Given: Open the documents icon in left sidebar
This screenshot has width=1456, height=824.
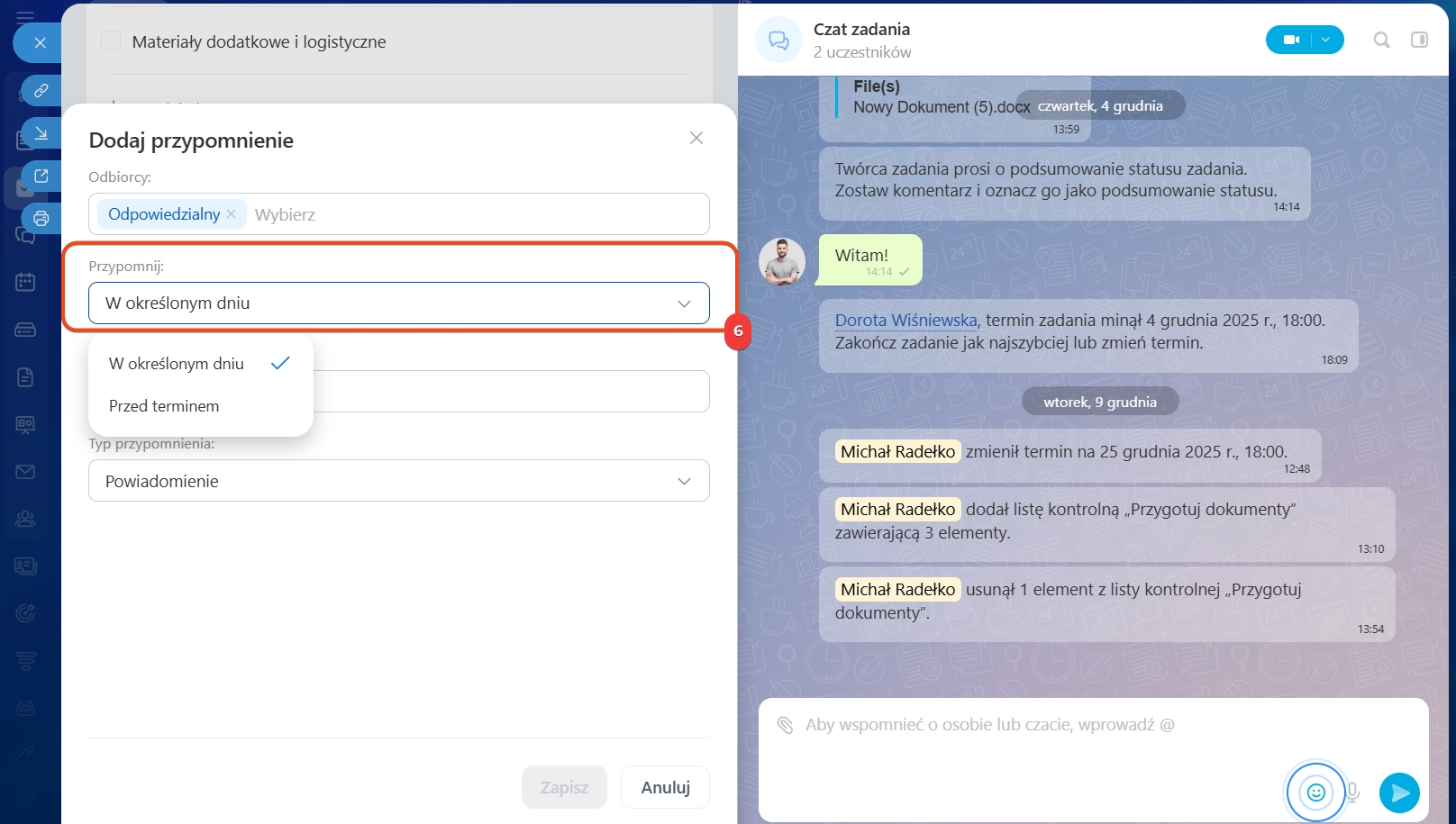Looking at the screenshot, I should click(25, 377).
